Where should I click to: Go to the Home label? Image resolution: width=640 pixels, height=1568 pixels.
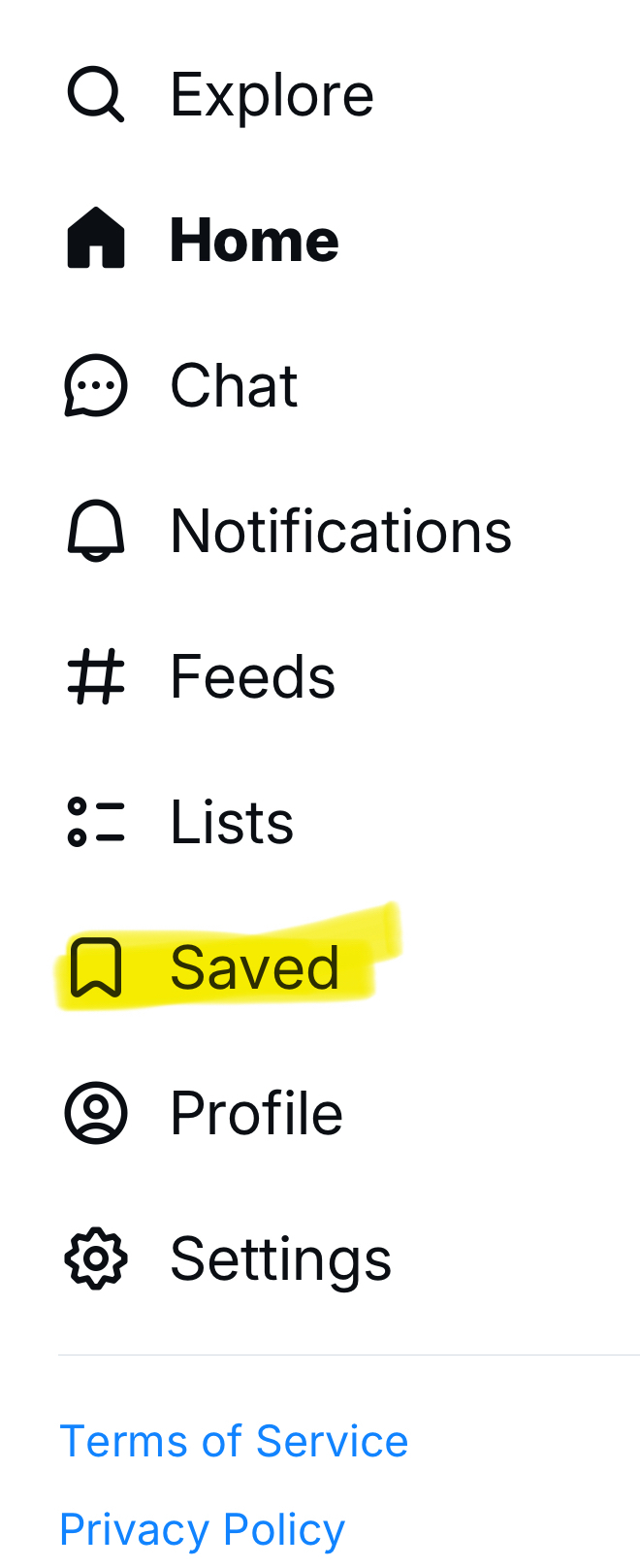click(x=254, y=240)
